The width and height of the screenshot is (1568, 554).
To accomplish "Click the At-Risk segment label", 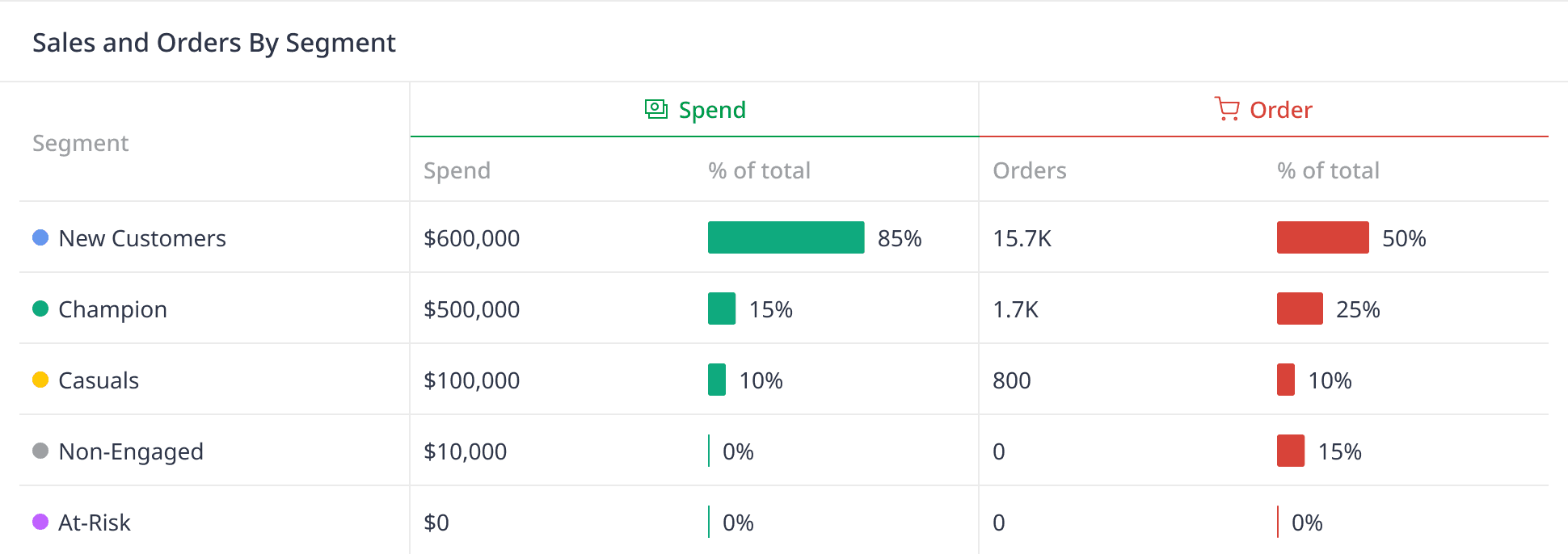I will tap(95, 523).
